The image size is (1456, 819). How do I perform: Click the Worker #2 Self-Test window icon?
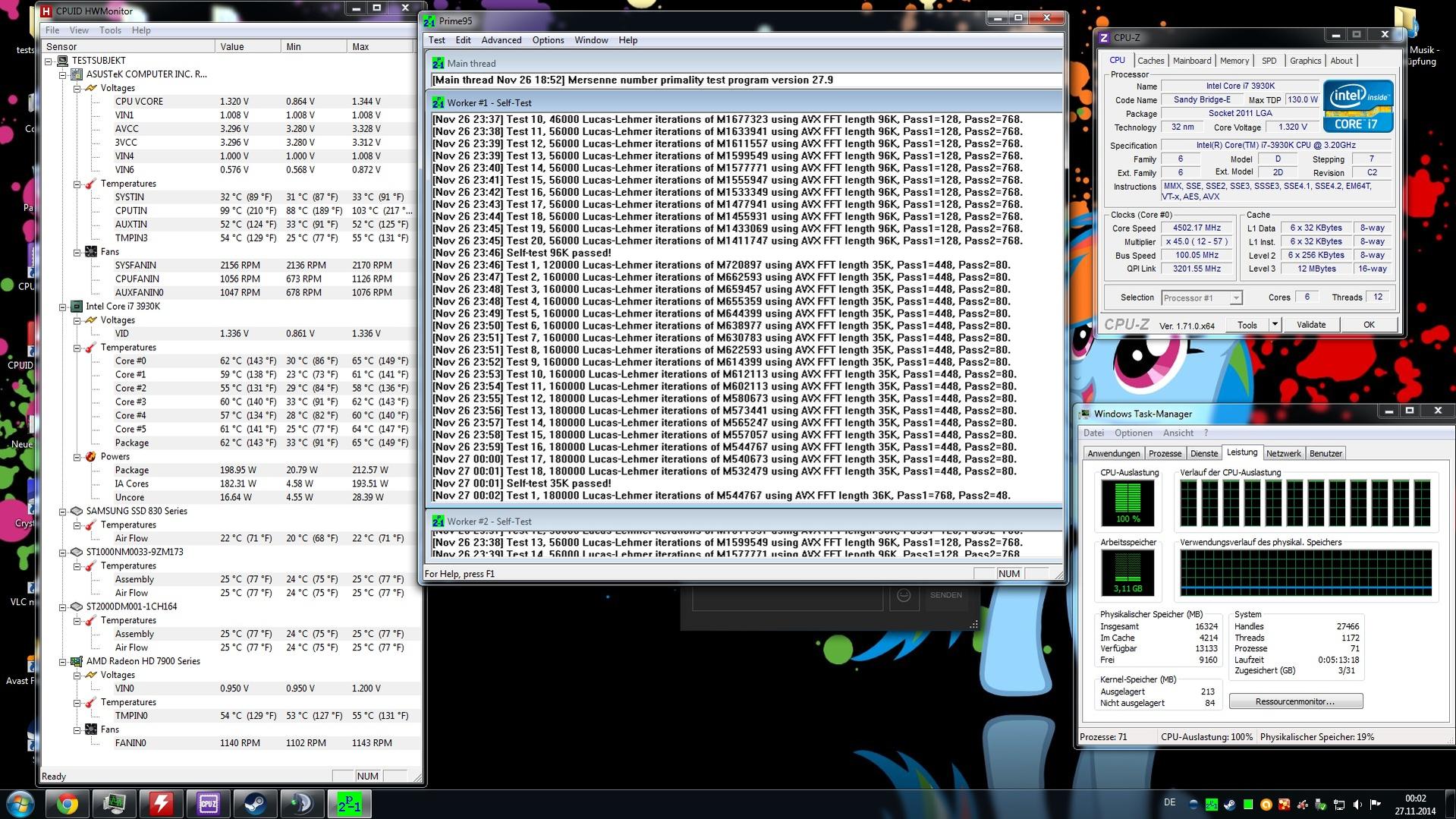coord(438,521)
